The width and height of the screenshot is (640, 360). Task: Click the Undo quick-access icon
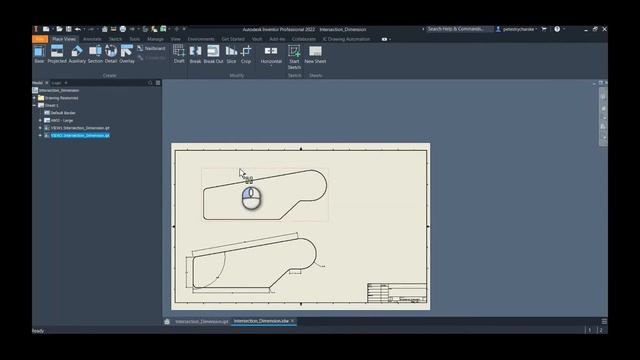(78, 29)
